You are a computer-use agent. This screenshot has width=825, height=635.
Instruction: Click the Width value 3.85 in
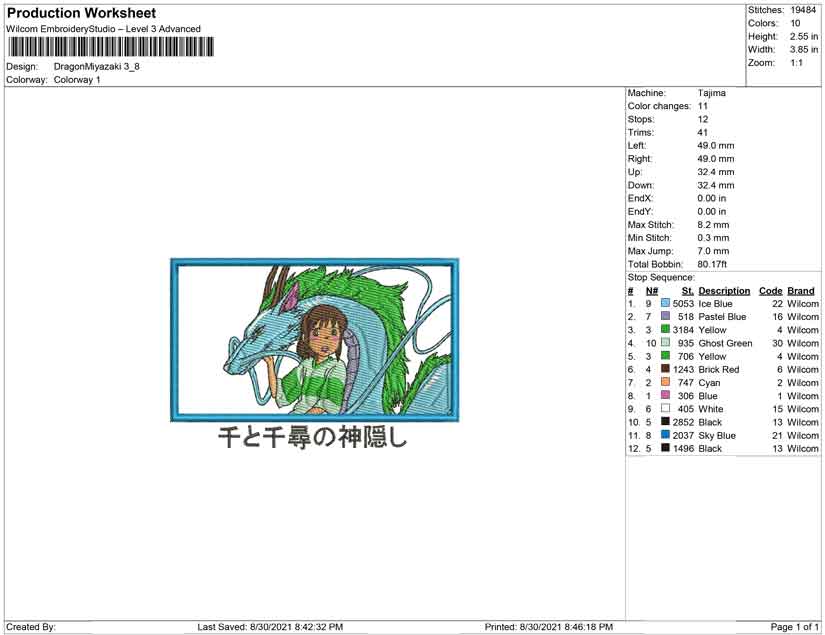(803, 49)
